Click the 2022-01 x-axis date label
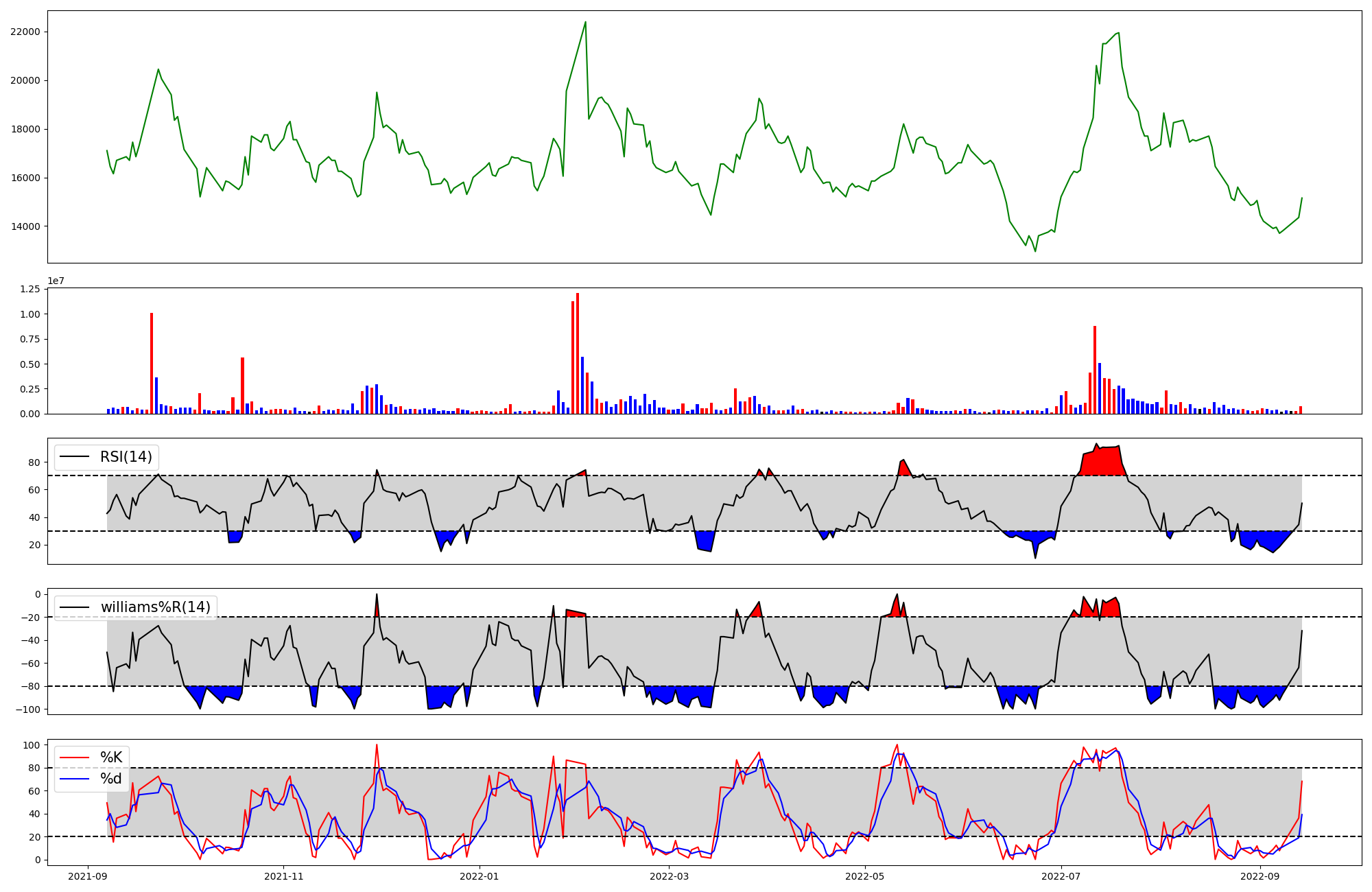The height and width of the screenshot is (892, 1372). point(480,876)
